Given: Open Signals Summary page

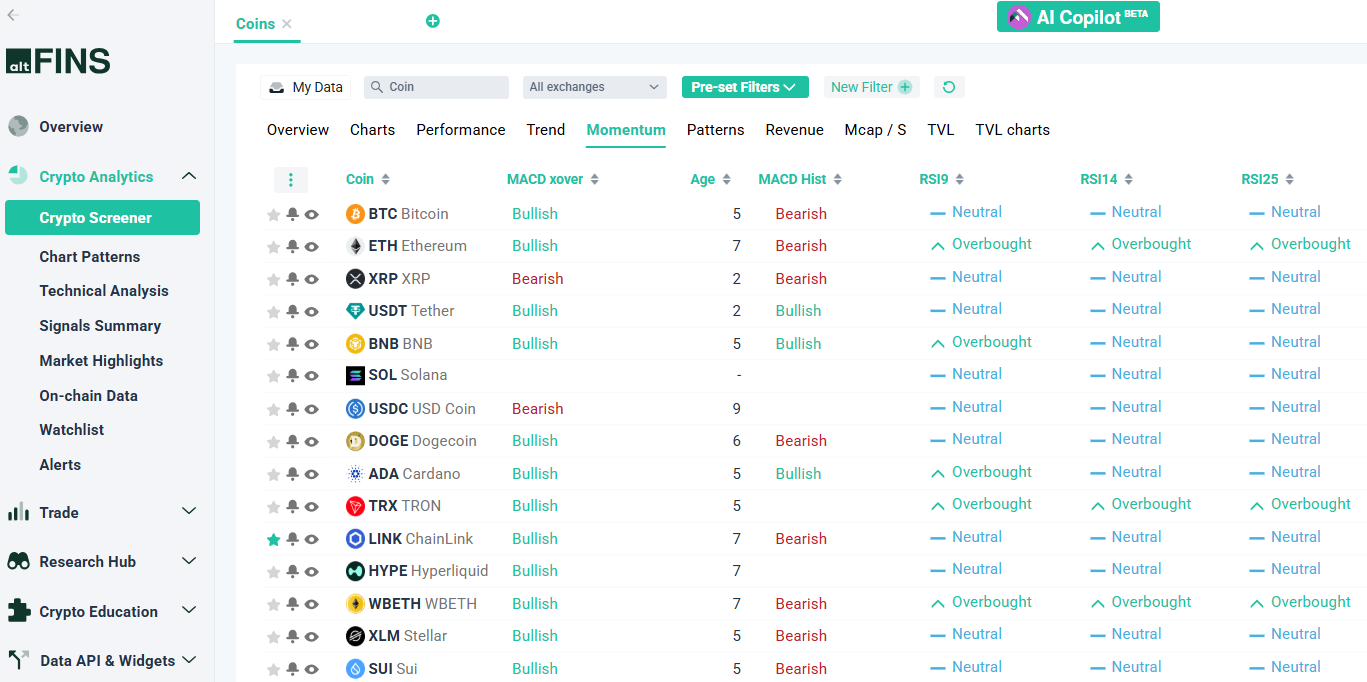Looking at the screenshot, I should point(100,326).
